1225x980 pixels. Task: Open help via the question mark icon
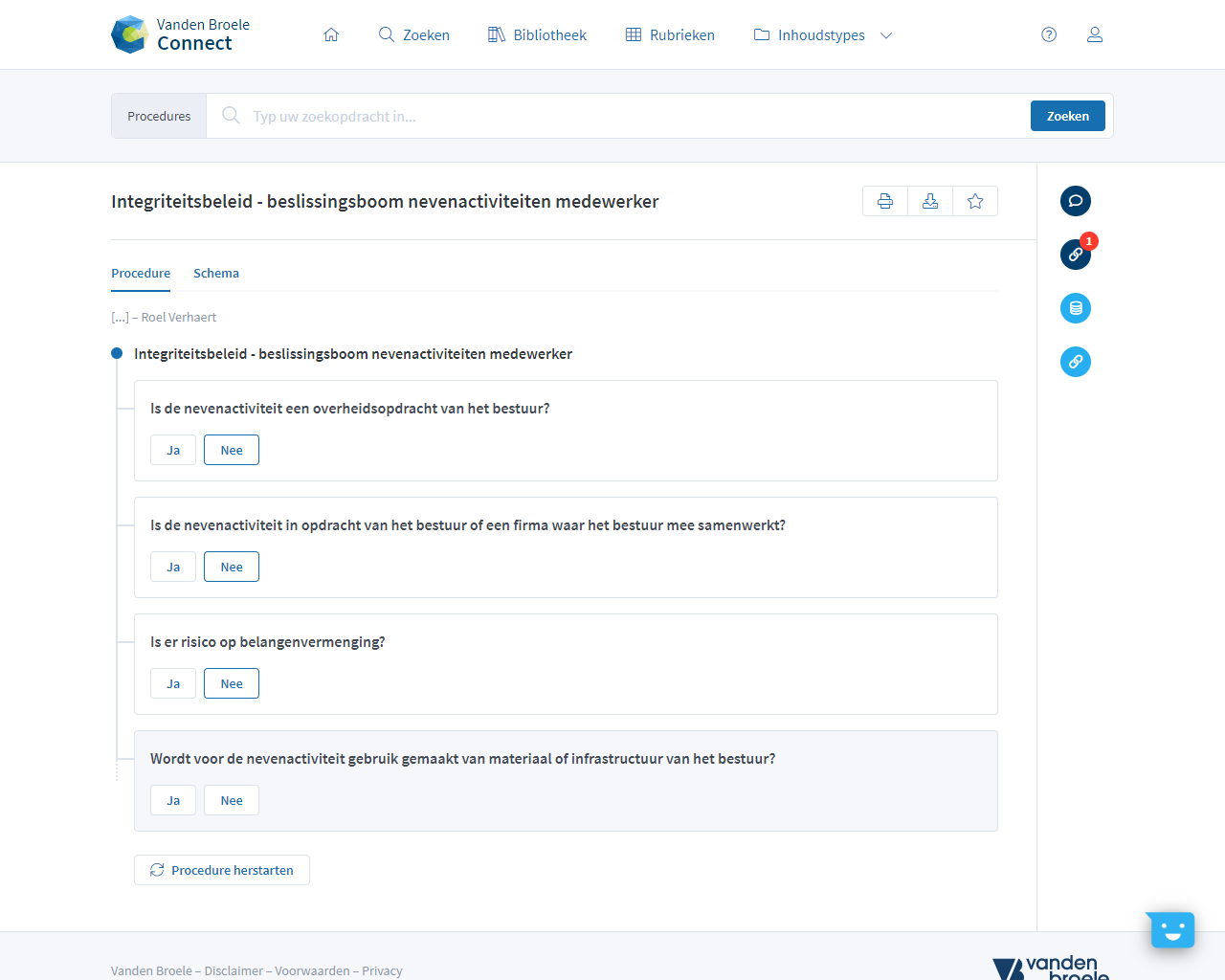coord(1048,33)
